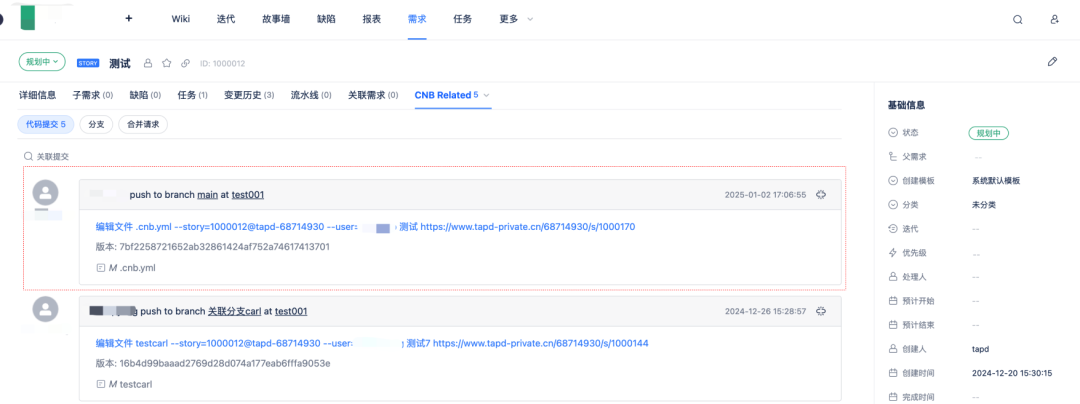Viewport: 1080px width, 404px height.
Task: Switch to the 子需求 (0) tab
Action: [x=93, y=95]
